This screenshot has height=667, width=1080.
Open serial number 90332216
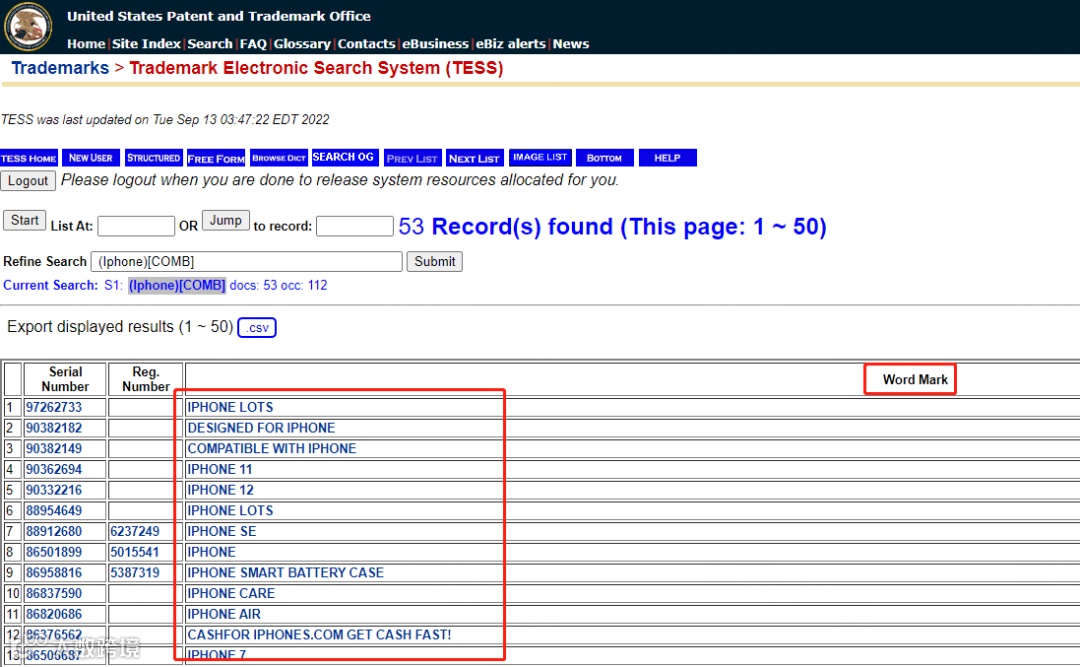pos(54,490)
